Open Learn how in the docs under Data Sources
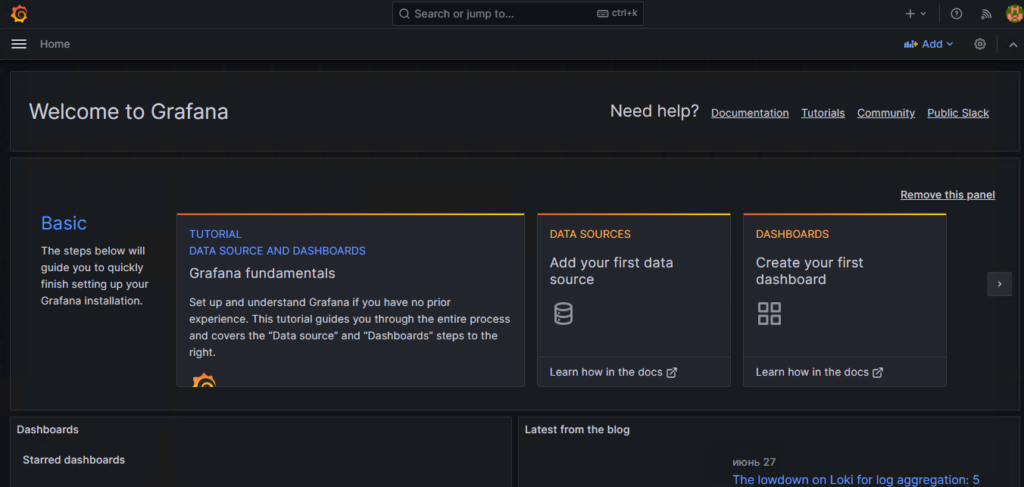The height and width of the screenshot is (487, 1024). pos(613,372)
